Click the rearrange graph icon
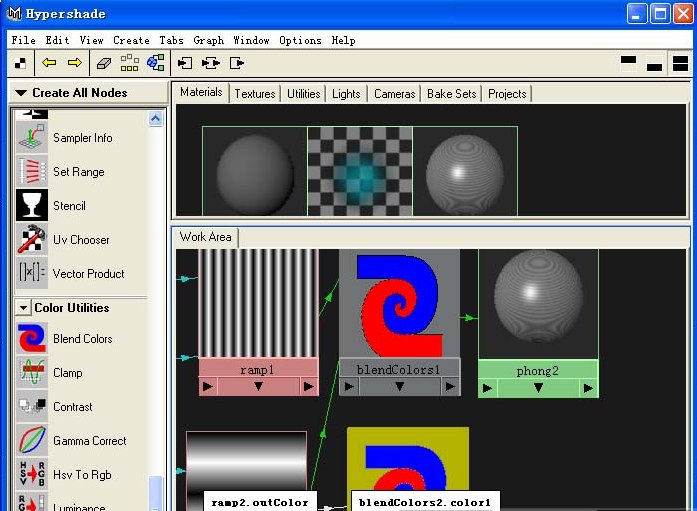The height and width of the screenshot is (511, 697). pos(130,63)
